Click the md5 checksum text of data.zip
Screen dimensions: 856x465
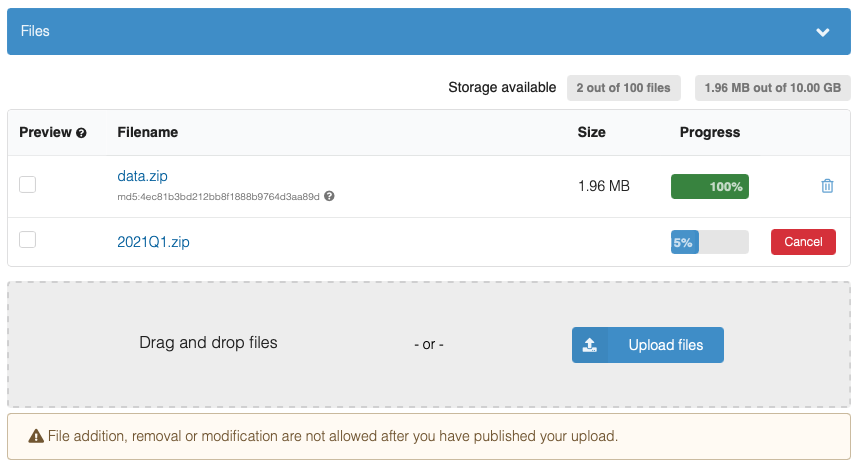[x=218, y=197]
